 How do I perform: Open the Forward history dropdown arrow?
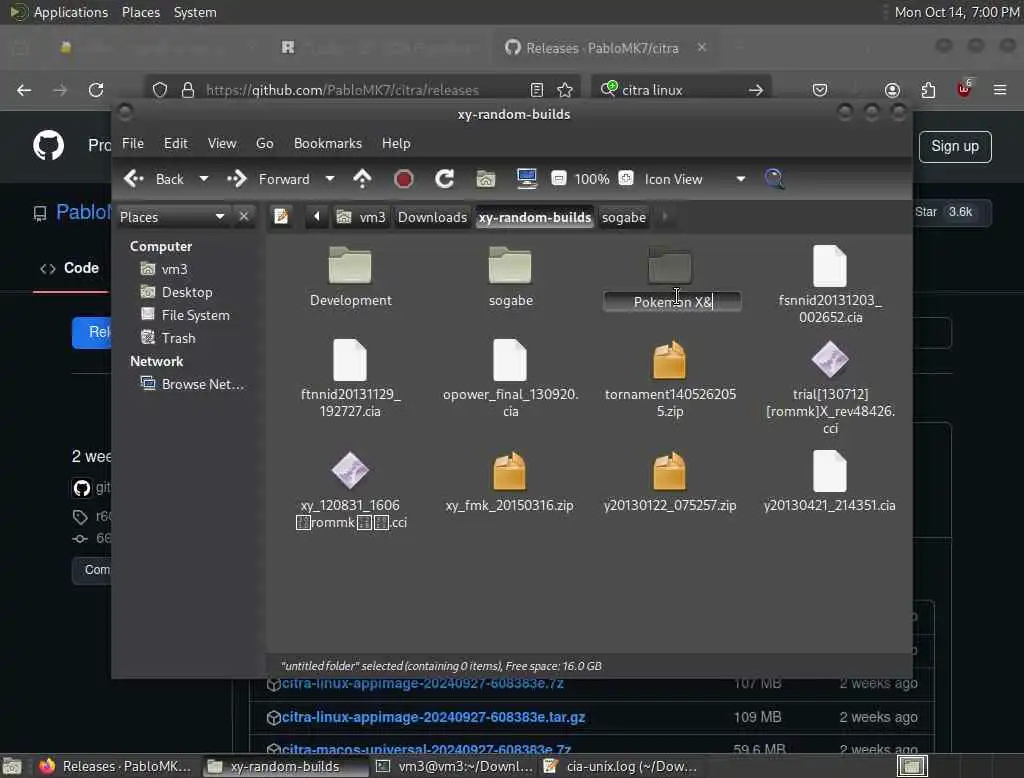[x=330, y=178]
